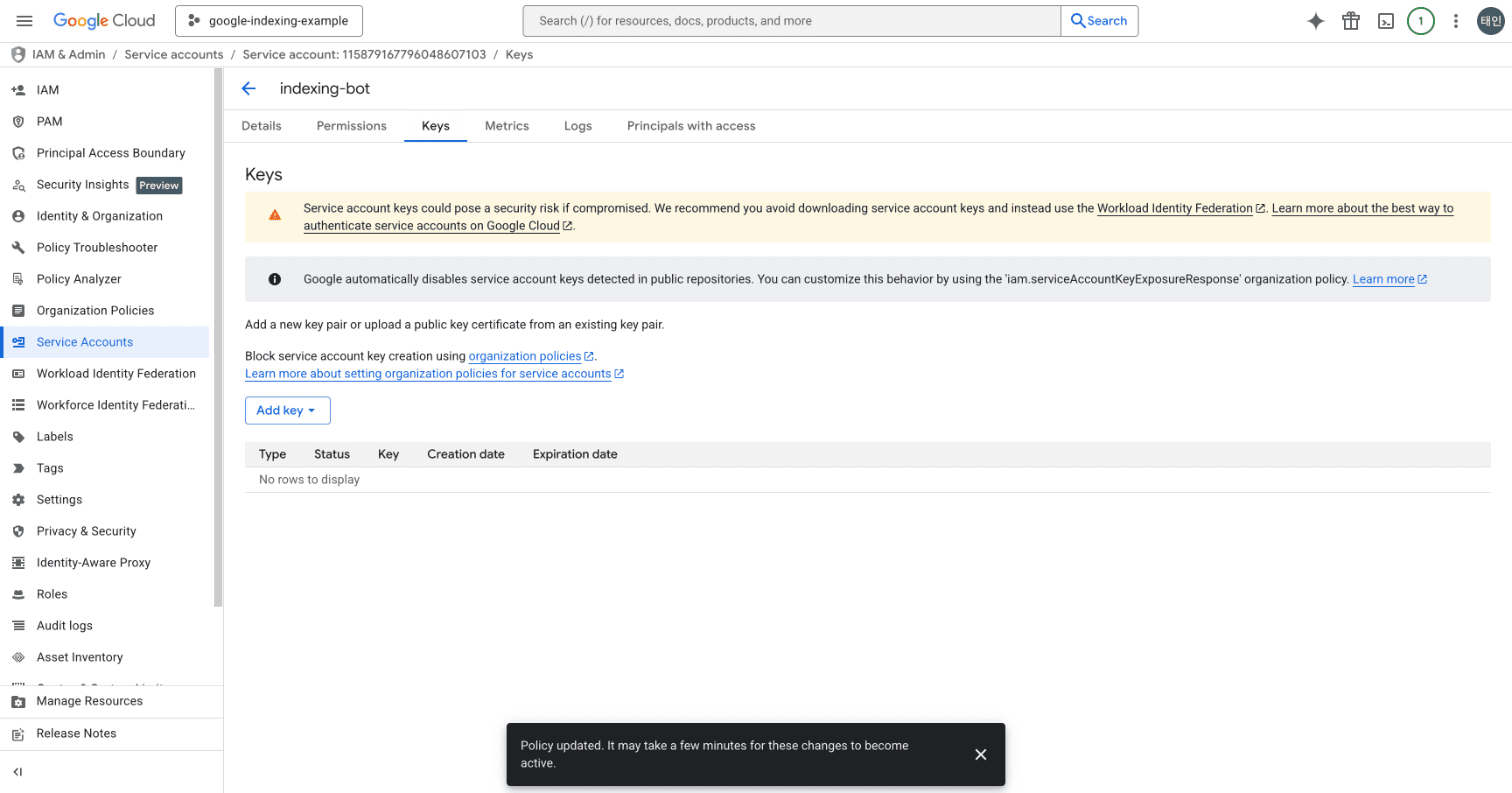Viewport: 1512px width, 793px height.
Task: Open Workforce Identity Federation in sidebar
Action: coord(105,405)
